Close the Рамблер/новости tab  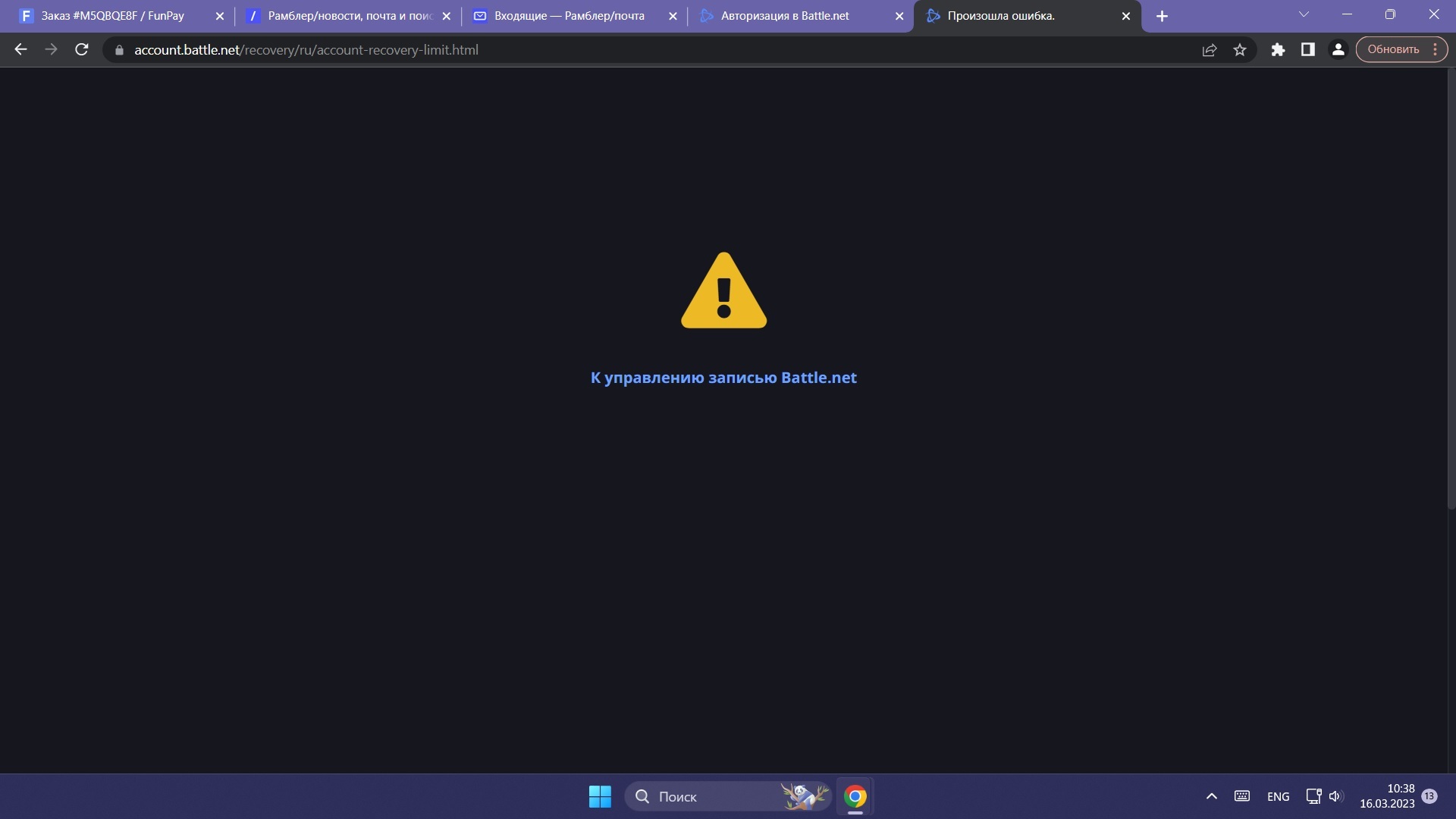pos(446,16)
